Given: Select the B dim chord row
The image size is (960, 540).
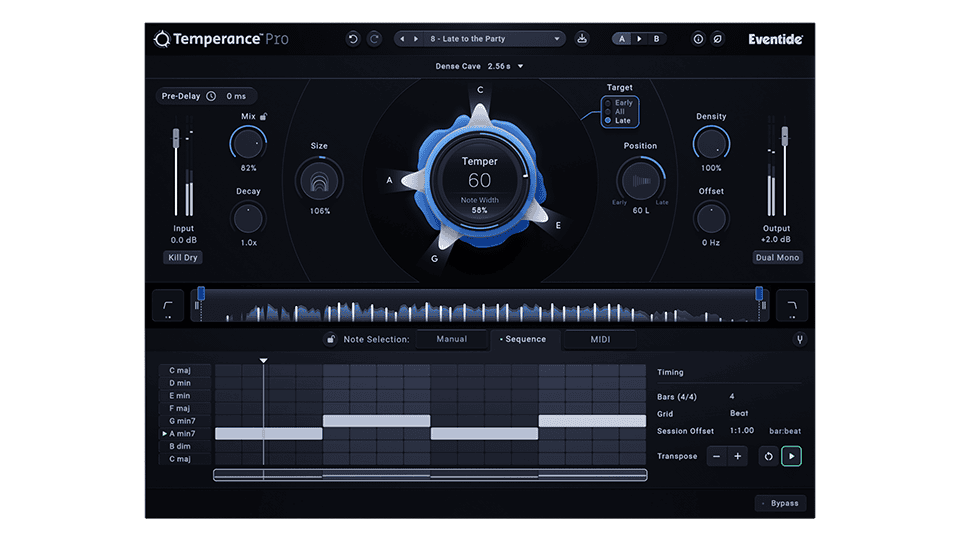Looking at the screenshot, I should (184, 446).
